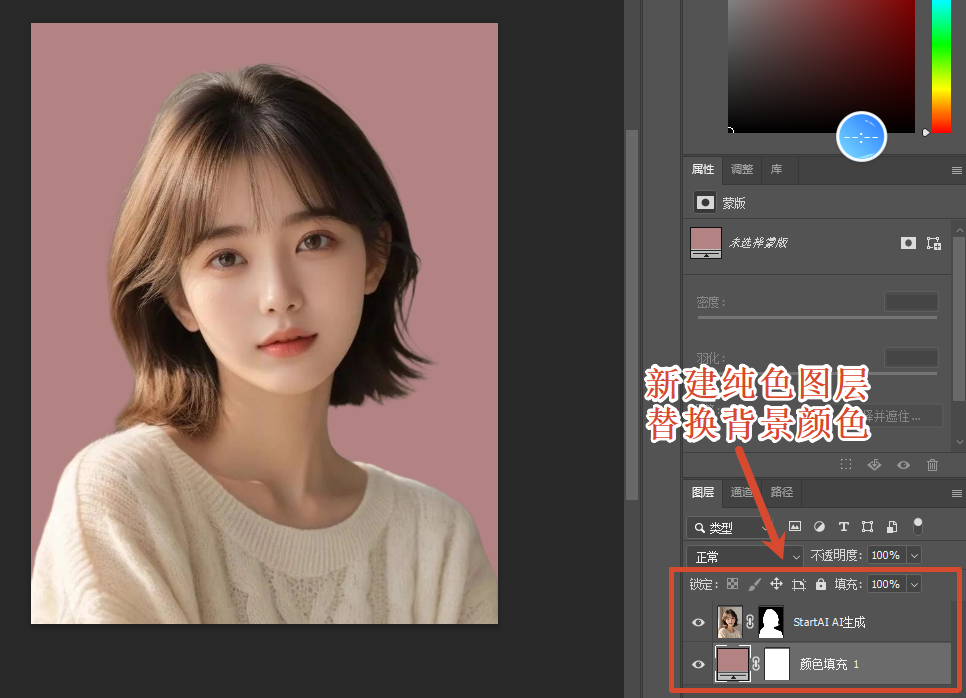Hide the StartAI AI生成 layer
This screenshot has height=698, width=966.
point(698,621)
